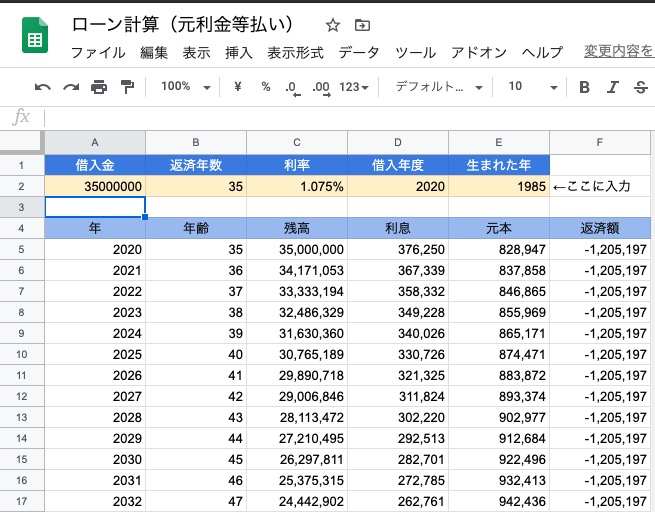The image size is (655, 512).
Task: Select the select-all corner box
Action: coord(22,142)
